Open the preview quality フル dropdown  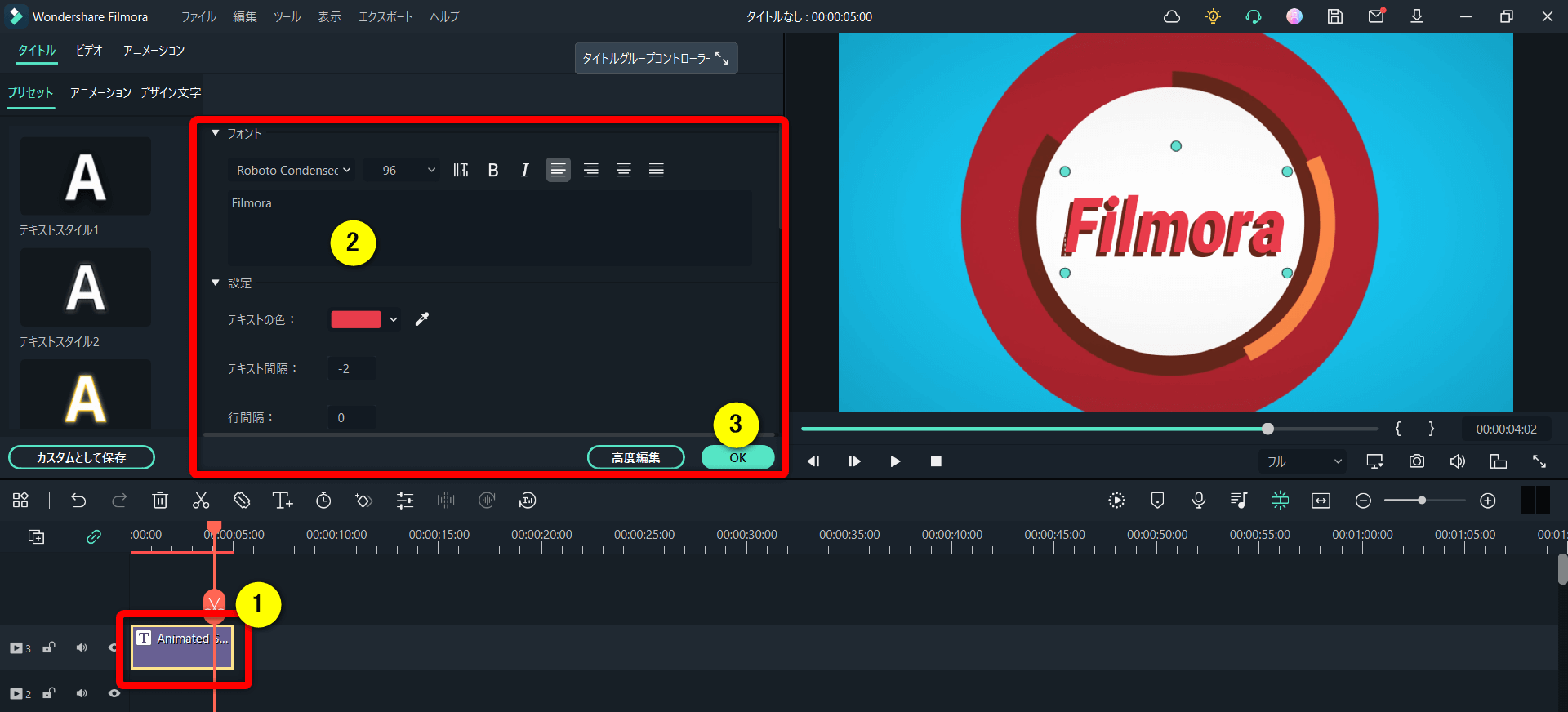pos(1303,461)
